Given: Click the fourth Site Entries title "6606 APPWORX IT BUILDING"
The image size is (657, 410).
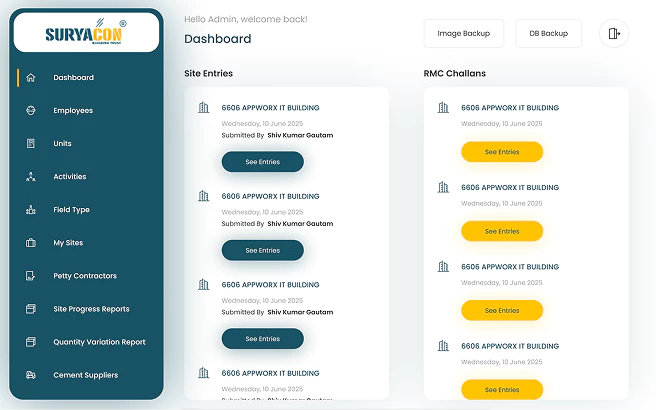Looking at the screenshot, I should pyautogui.click(x=270, y=373).
